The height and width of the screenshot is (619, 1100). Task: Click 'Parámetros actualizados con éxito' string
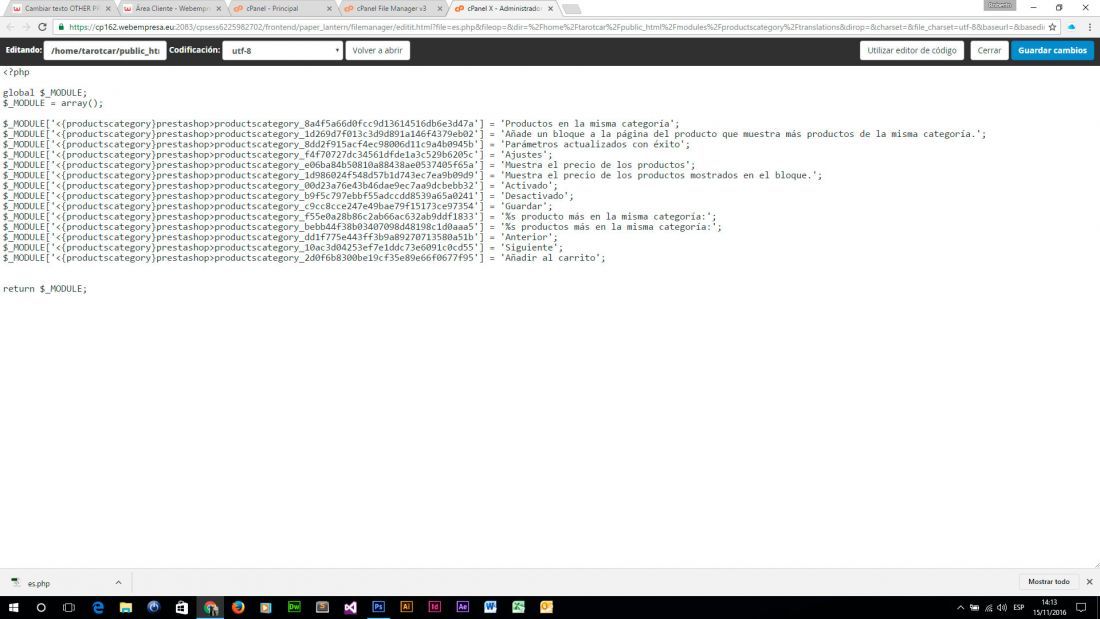click(x=594, y=145)
